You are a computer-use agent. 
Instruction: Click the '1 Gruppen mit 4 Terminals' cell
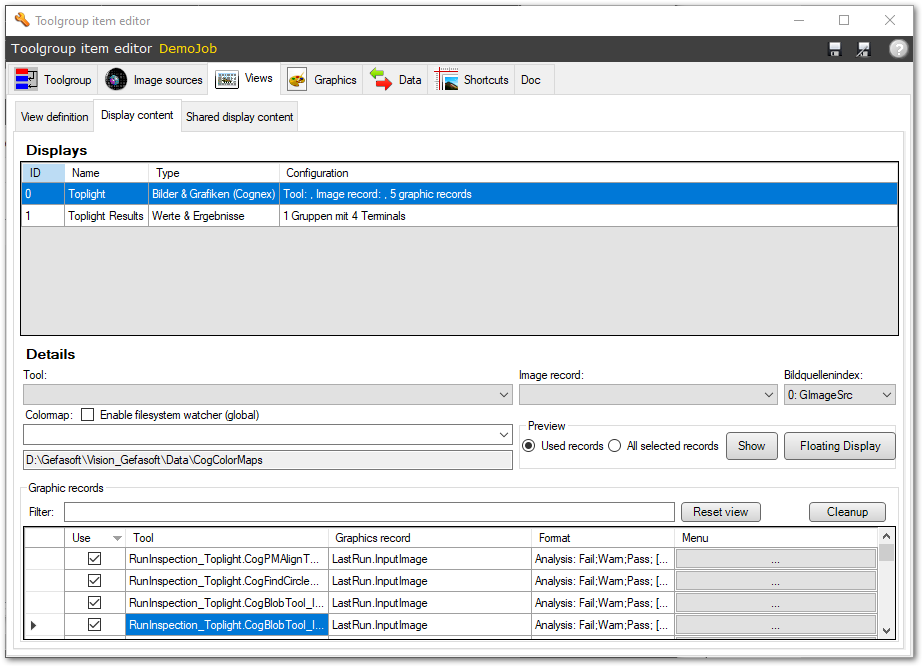pos(589,215)
